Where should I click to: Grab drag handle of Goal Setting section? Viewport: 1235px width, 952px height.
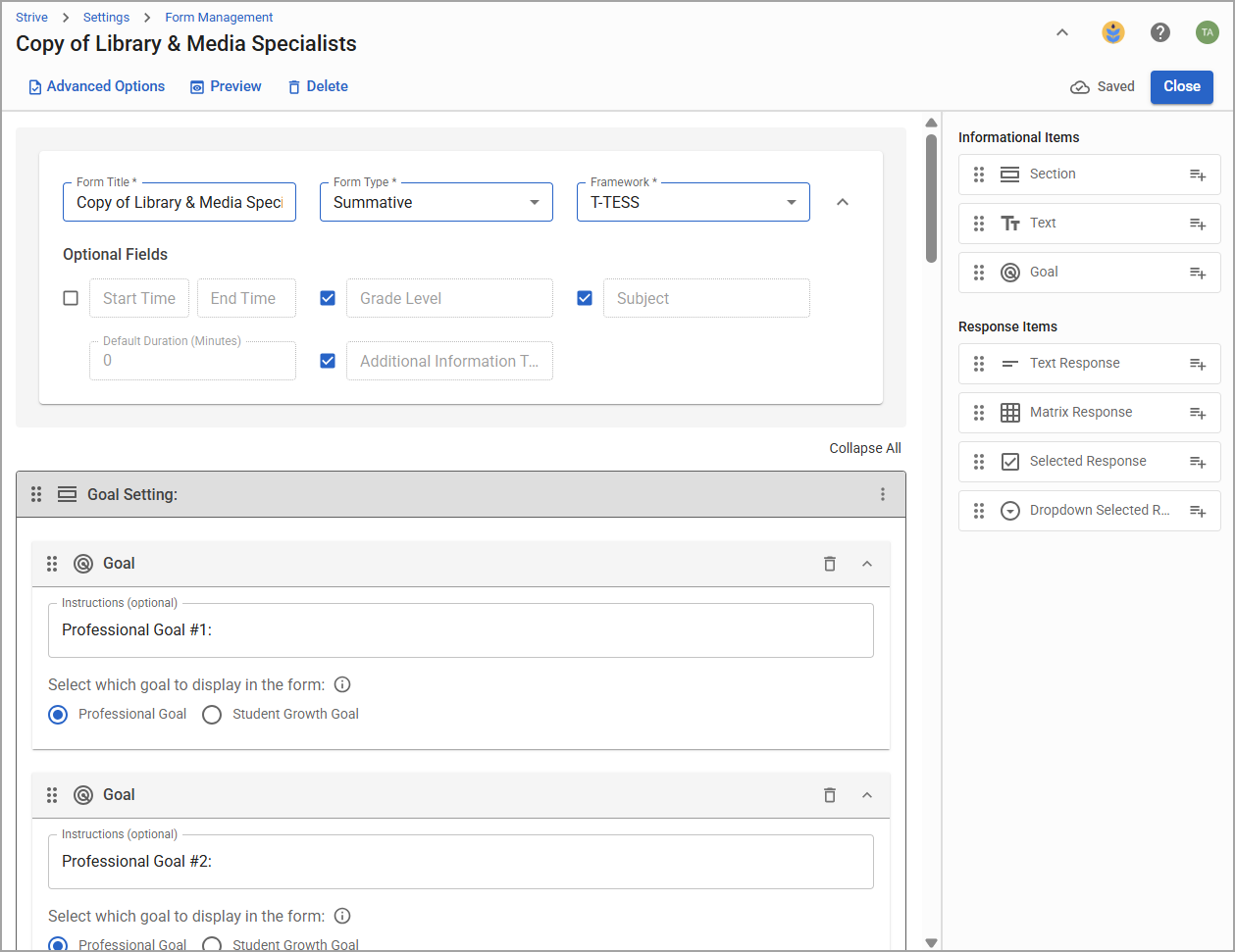(x=36, y=494)
